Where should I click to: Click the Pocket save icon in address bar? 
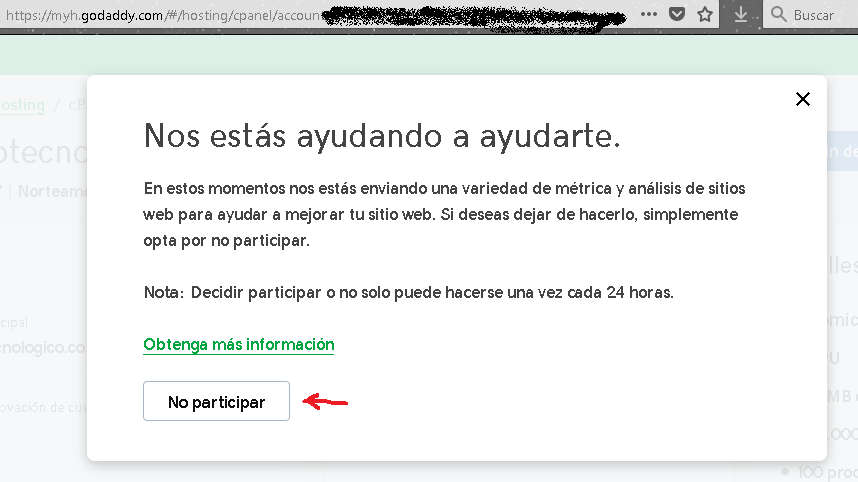point(677,14)
